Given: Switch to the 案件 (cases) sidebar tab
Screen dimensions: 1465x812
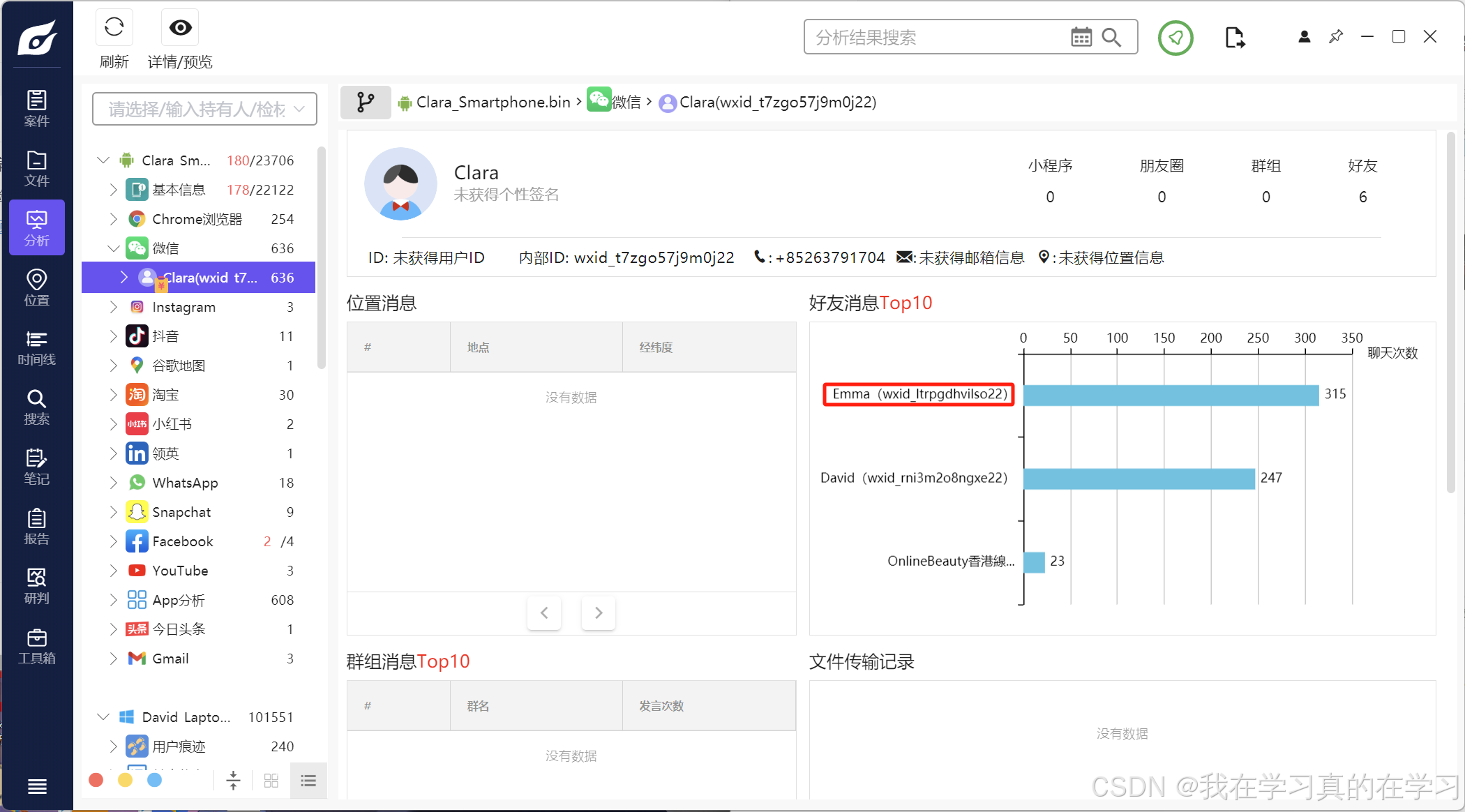Looking at the screenshot, I should (36, 108).
